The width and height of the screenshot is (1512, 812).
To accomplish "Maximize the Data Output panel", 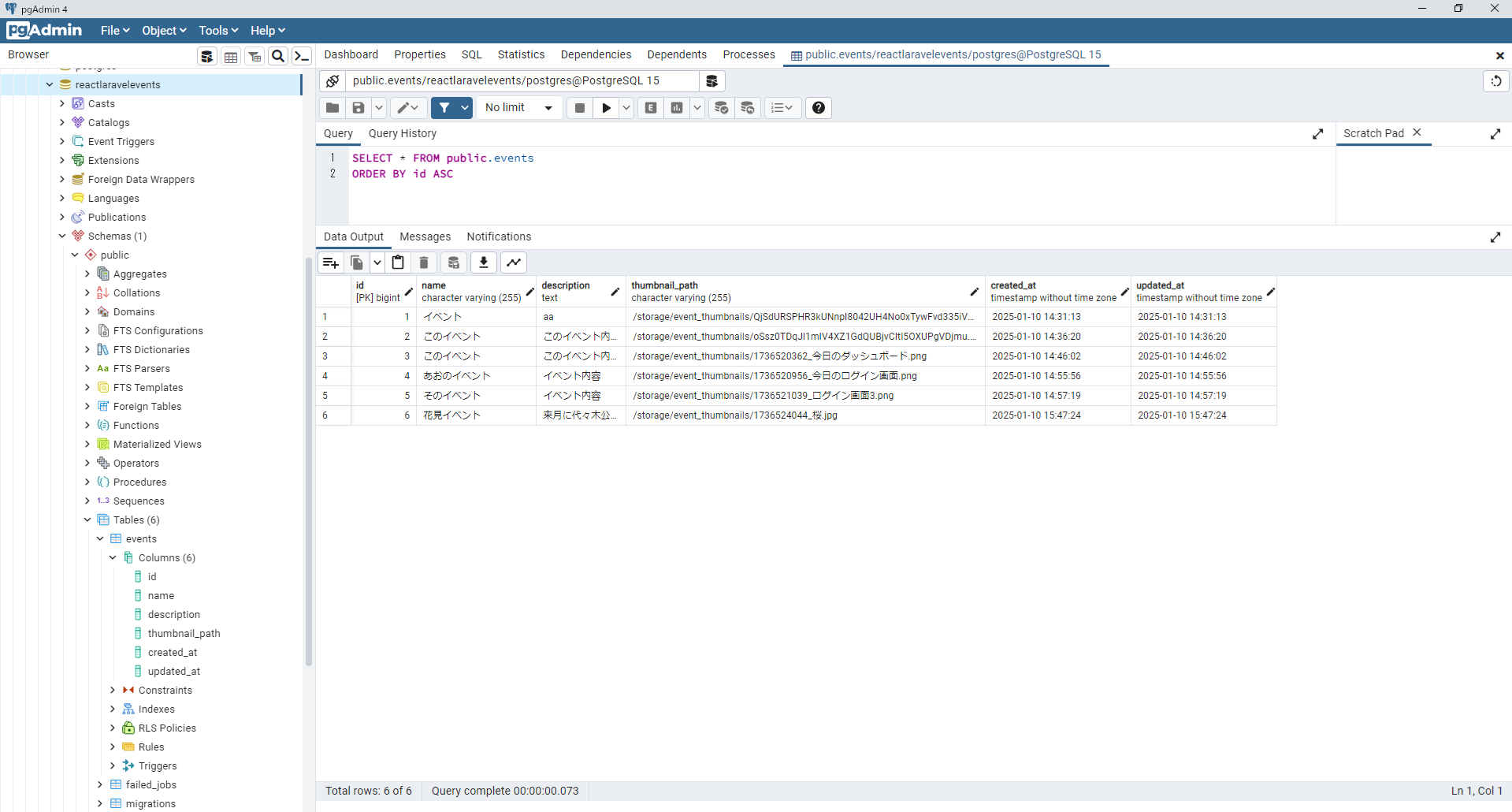I will click(x=1495, y=237).
